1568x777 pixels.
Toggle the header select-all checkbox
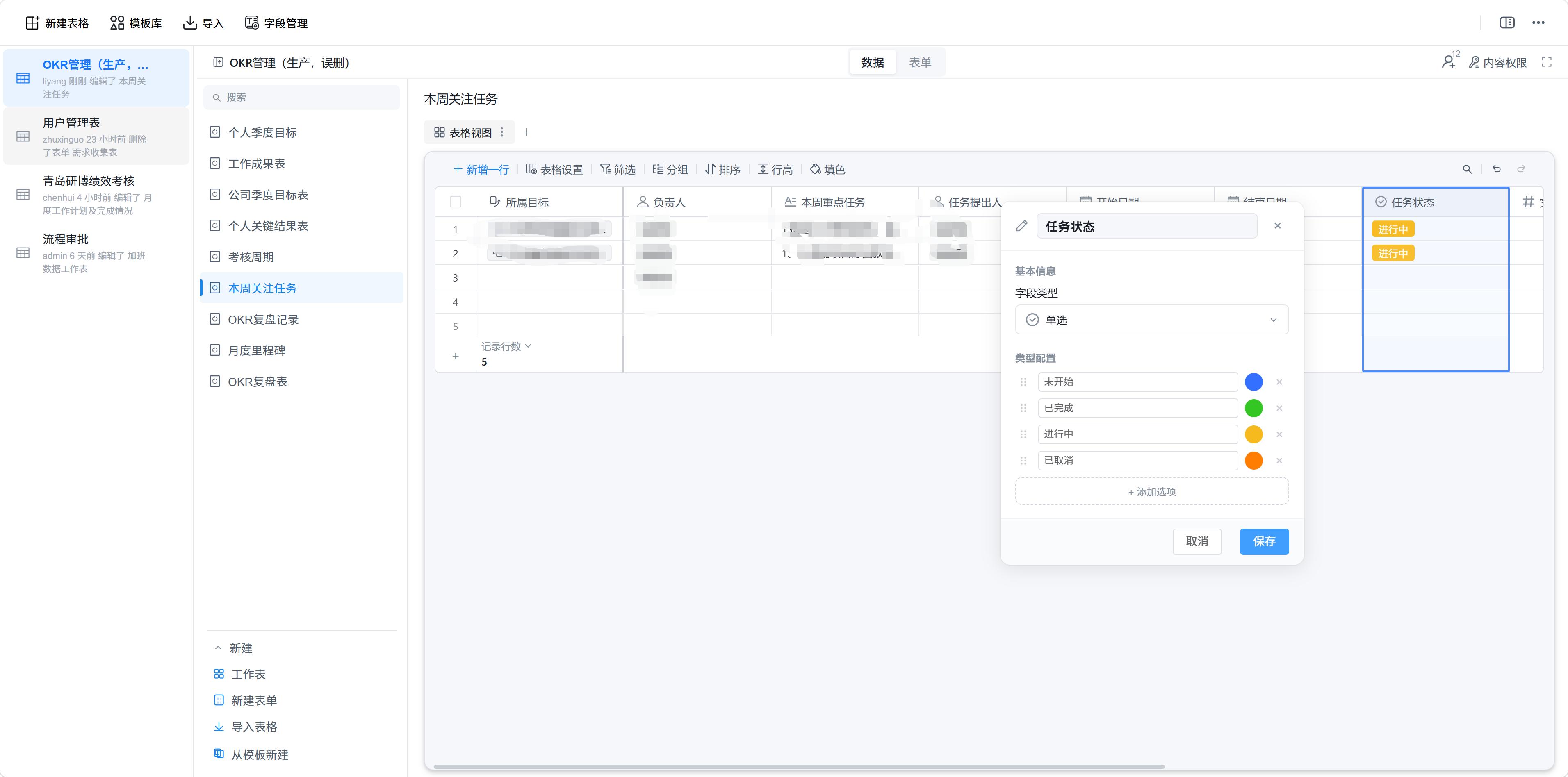455,202
